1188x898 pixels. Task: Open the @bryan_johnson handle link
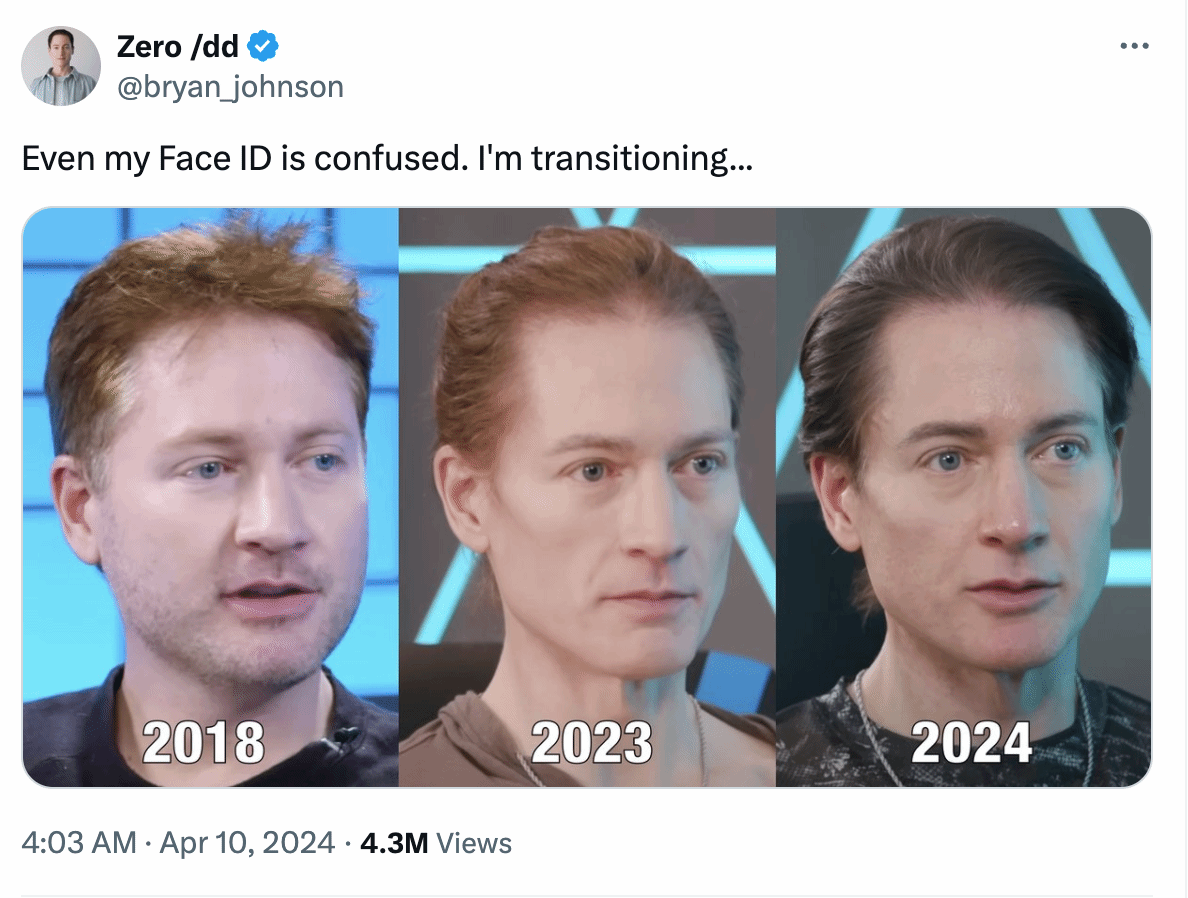pyautogui.click(x=230, y=86)
